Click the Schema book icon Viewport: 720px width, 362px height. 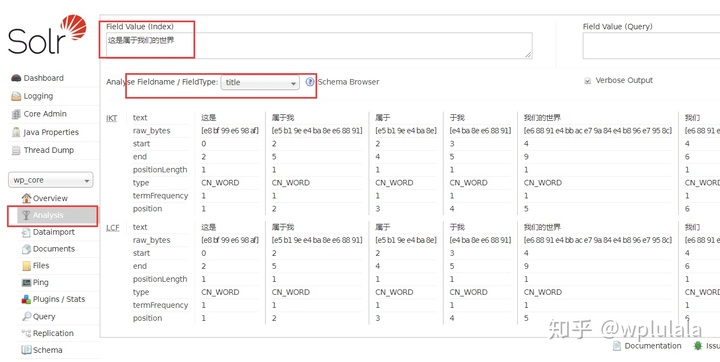click(26, 350)
